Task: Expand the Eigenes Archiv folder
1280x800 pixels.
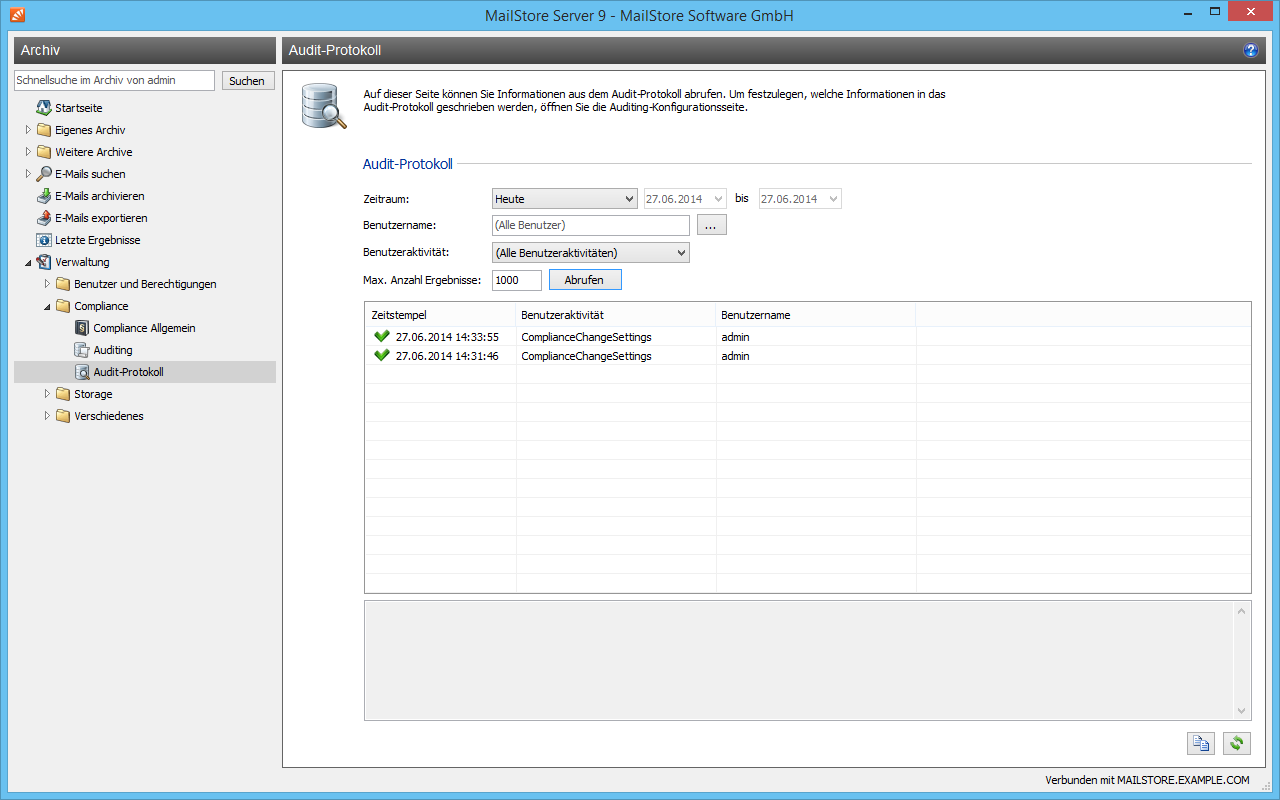Action: click(x=29, y=130)
